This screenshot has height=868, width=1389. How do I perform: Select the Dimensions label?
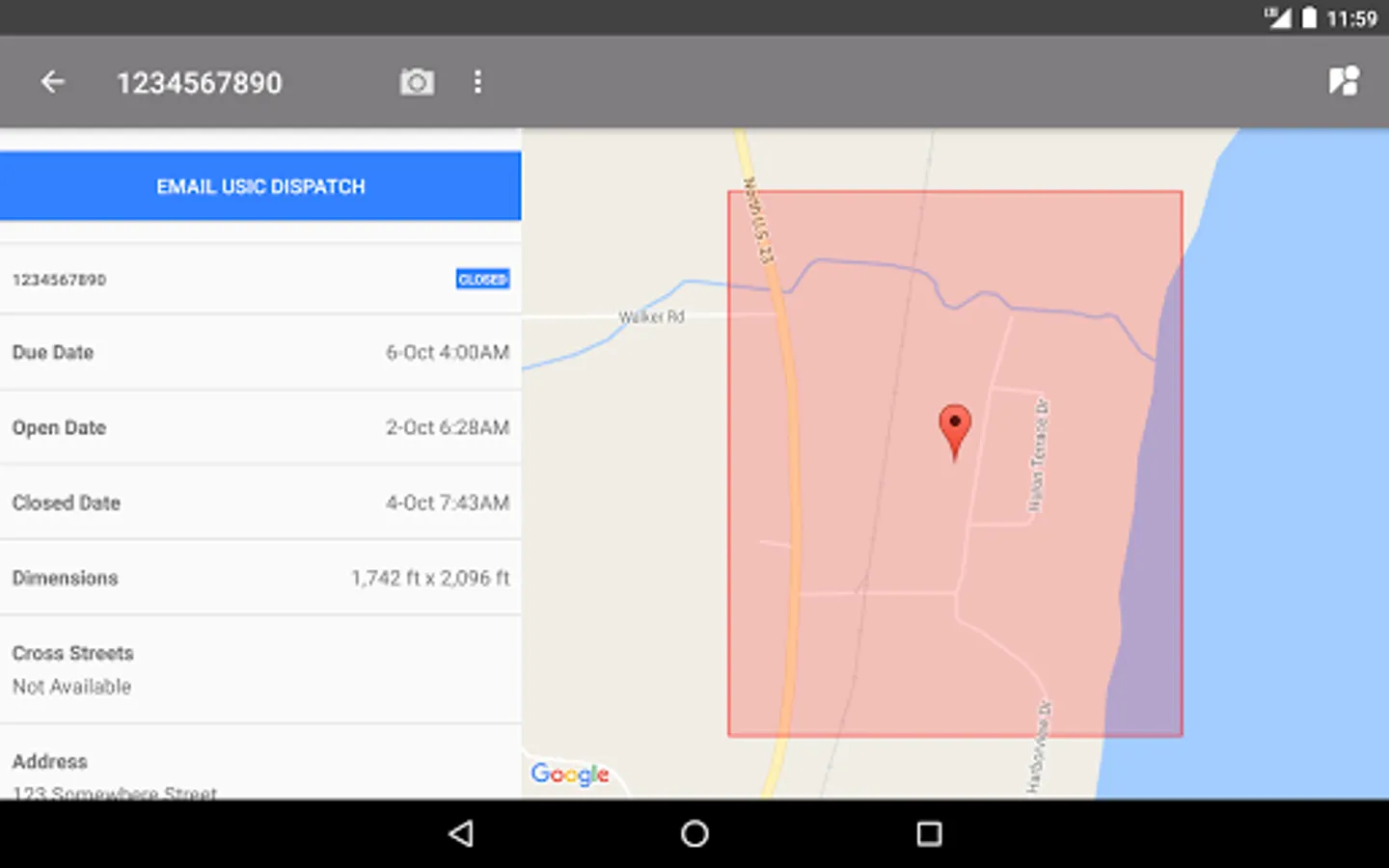pyautogui.click(x=65, y=579)
